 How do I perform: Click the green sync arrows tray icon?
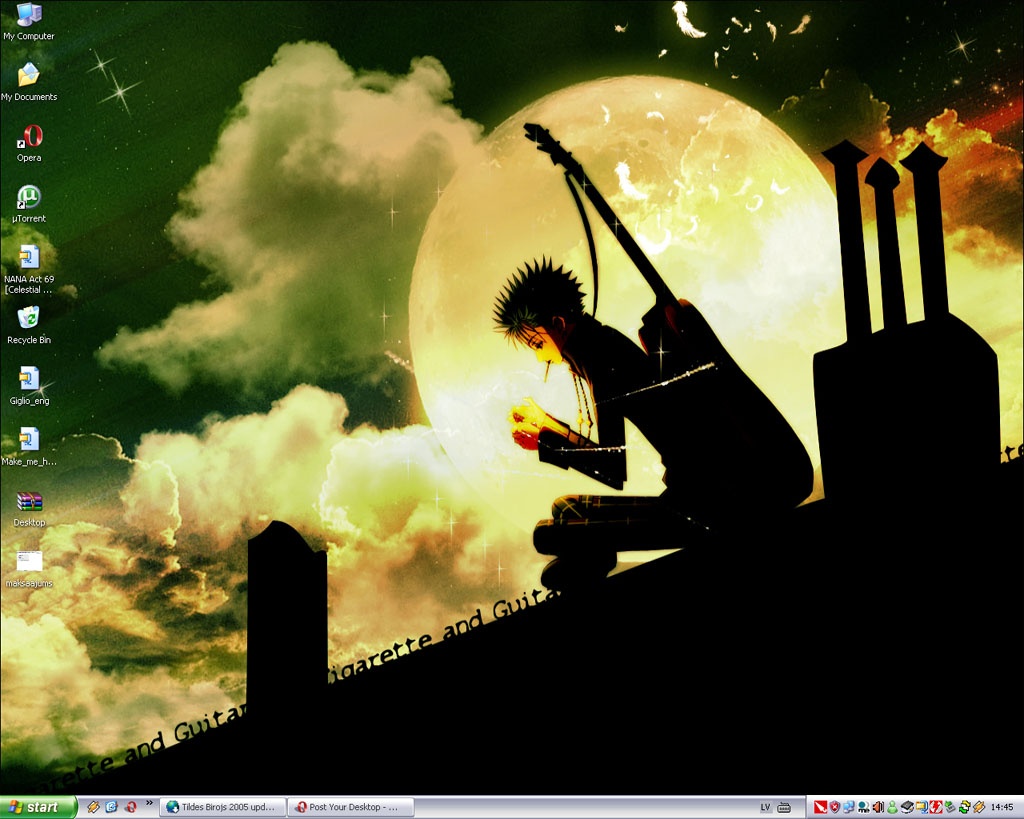[x=965, y=807]
